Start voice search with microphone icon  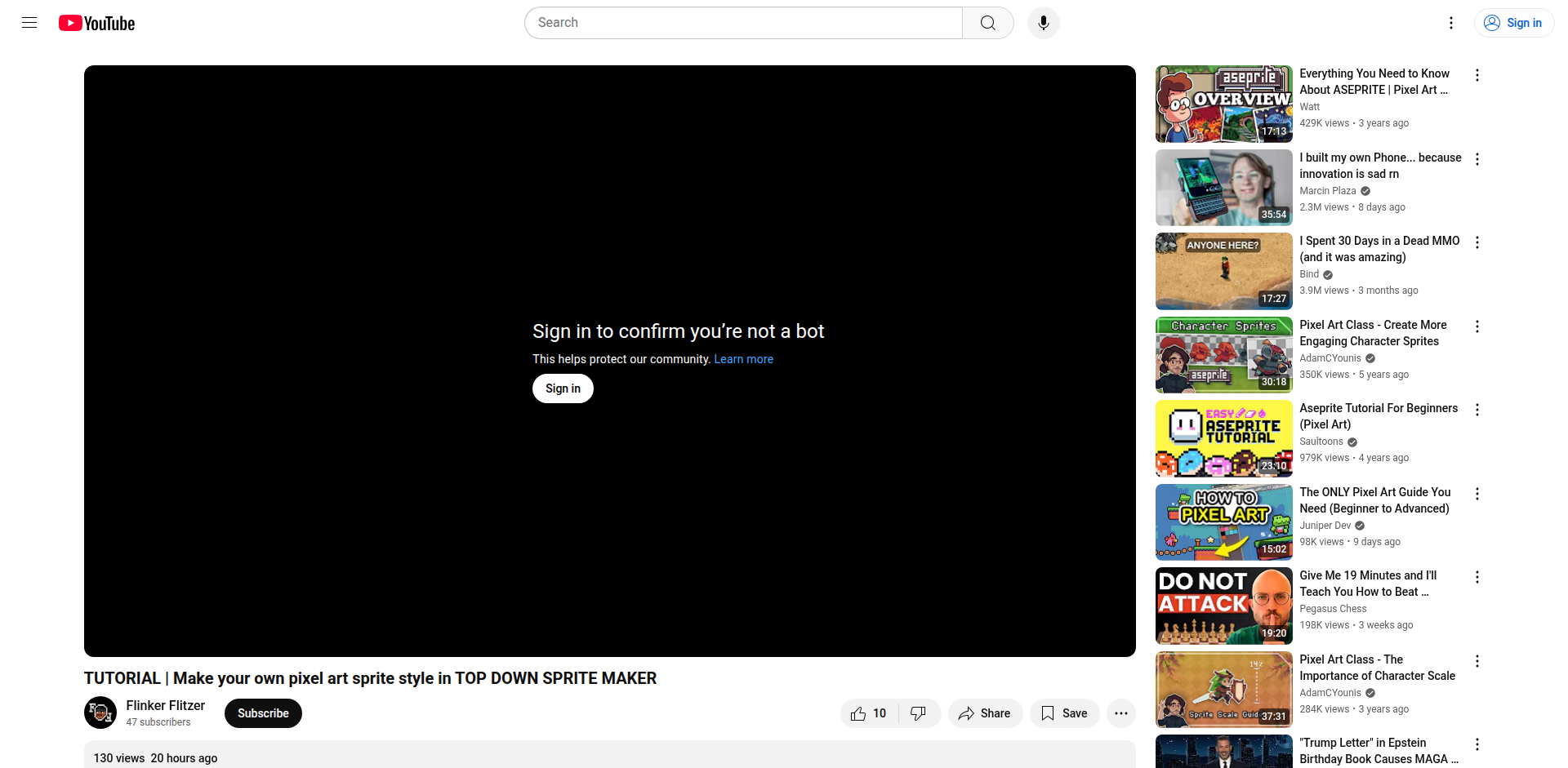1043,23
